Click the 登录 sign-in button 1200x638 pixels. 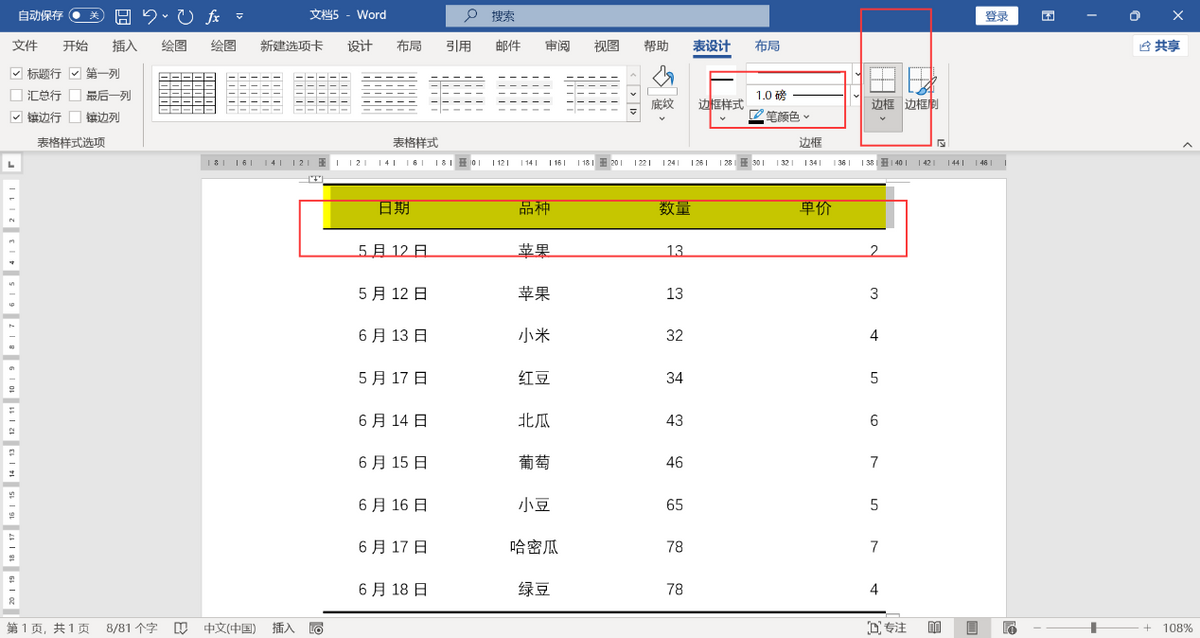click(x=996, y=16)
